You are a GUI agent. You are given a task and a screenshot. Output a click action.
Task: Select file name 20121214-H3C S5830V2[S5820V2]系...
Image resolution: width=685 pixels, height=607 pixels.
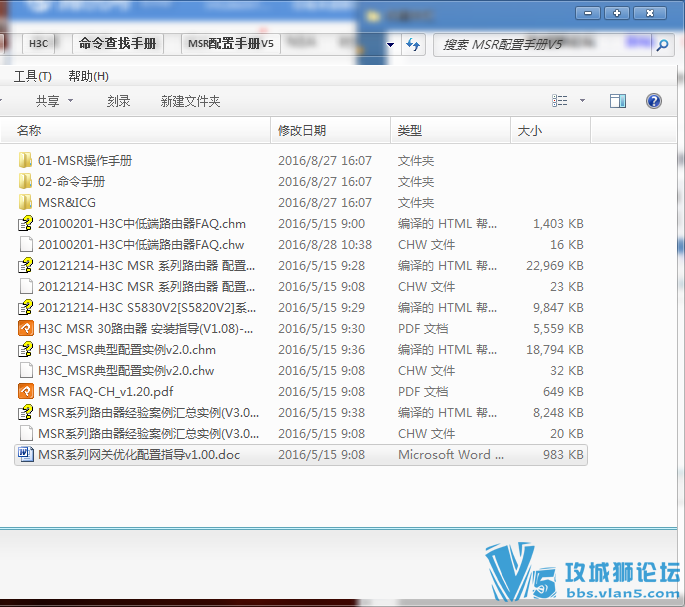click(147, 307)
